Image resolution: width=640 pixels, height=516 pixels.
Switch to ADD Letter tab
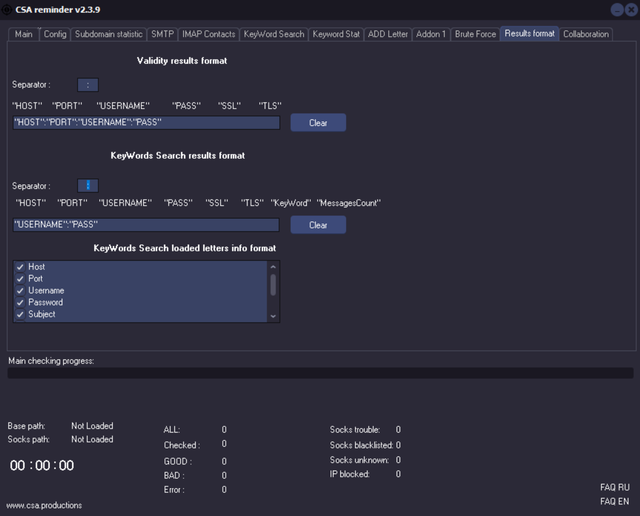388,34
